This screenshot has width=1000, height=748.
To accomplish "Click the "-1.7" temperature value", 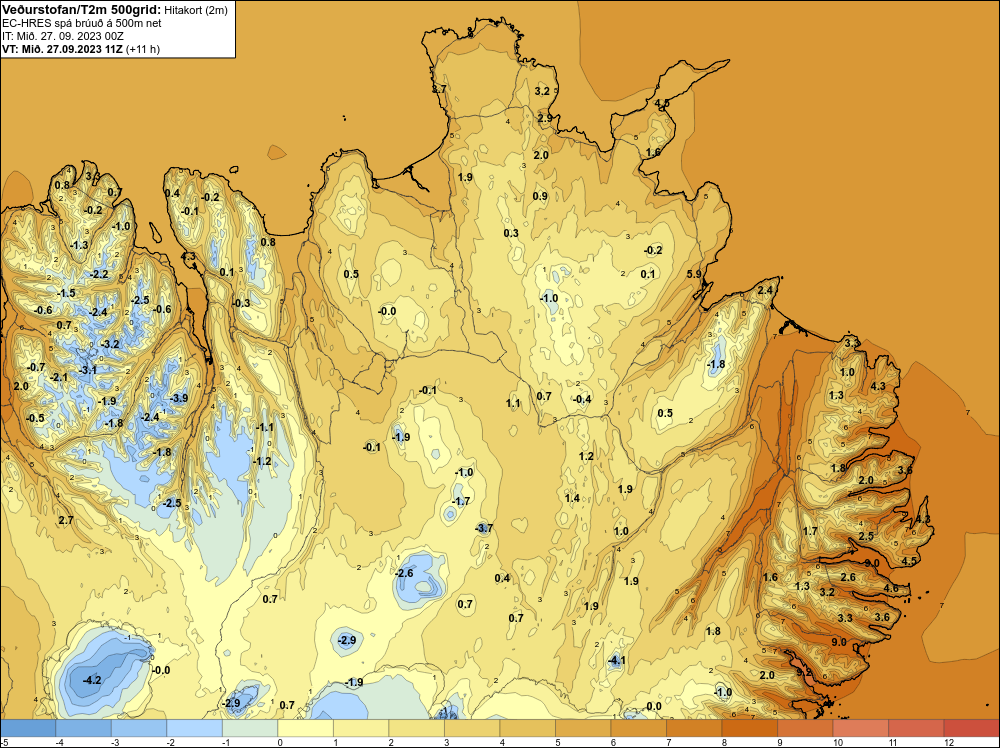I will 460,501.
